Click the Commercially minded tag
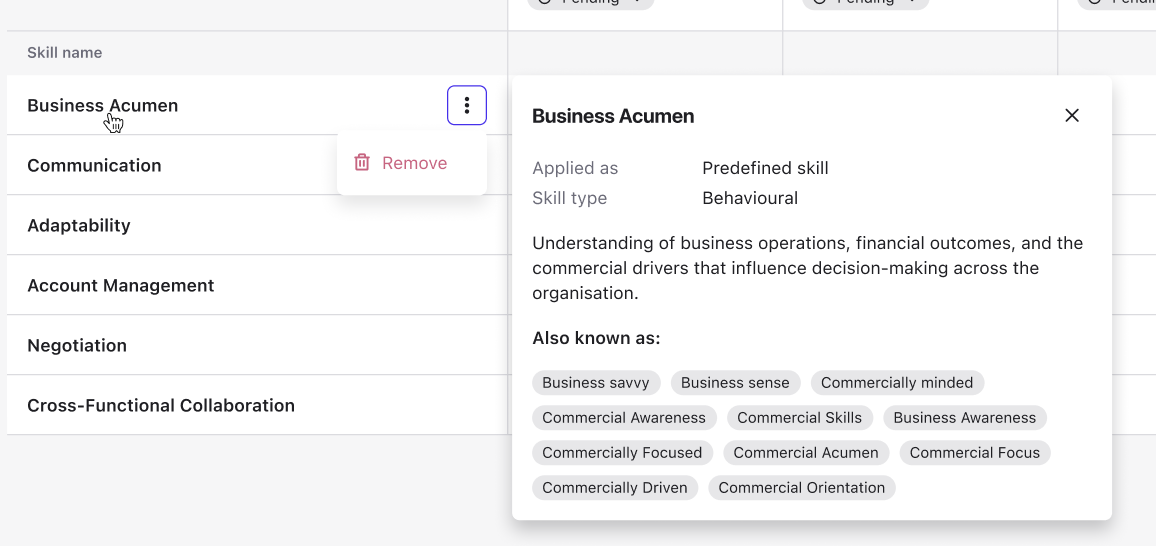The width and height of the screenshot is (1156, 546). [x=897, y=382]
